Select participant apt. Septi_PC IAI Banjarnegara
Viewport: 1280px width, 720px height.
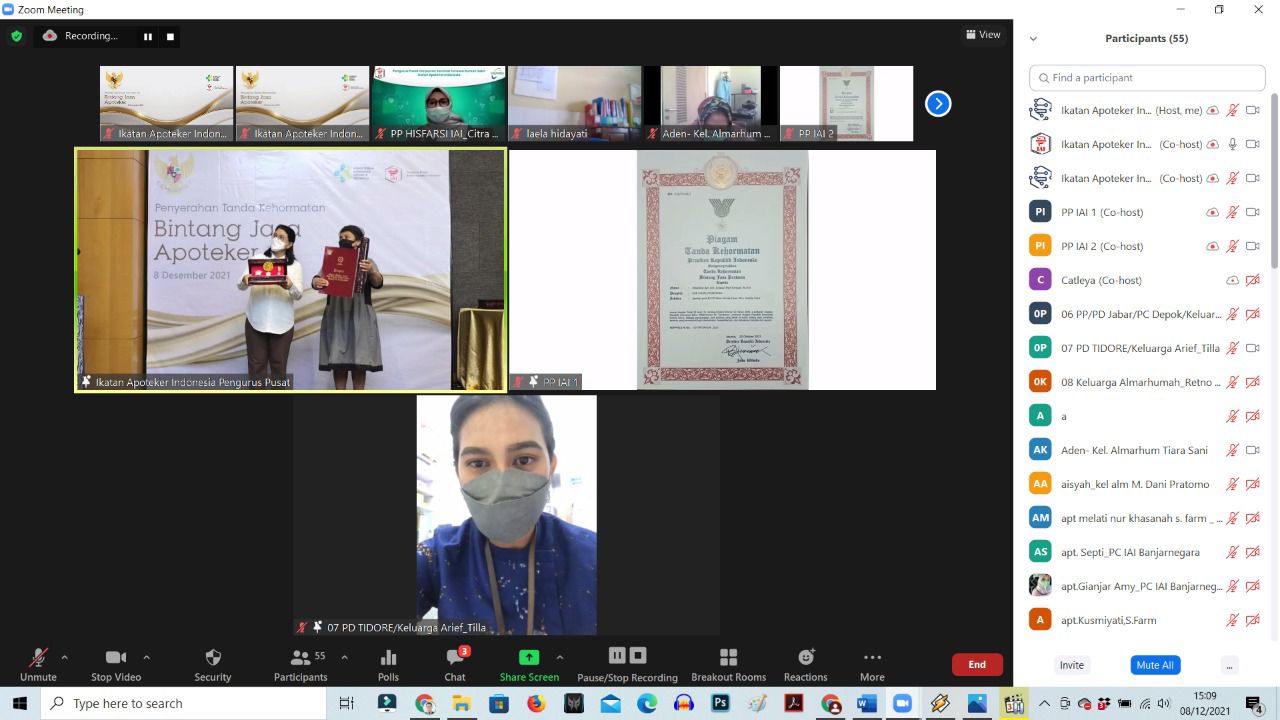point(1147,552)
